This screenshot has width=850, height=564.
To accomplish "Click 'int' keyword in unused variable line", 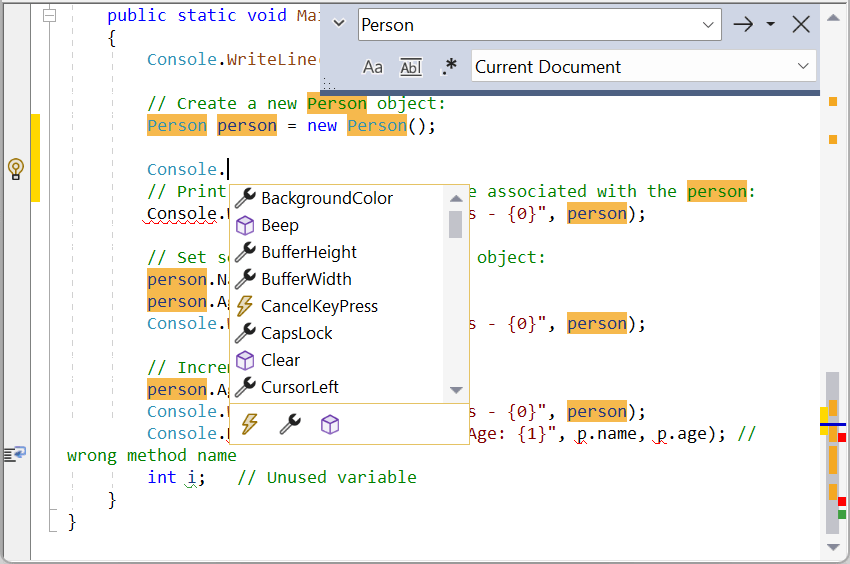I will [x=162, y=477].
